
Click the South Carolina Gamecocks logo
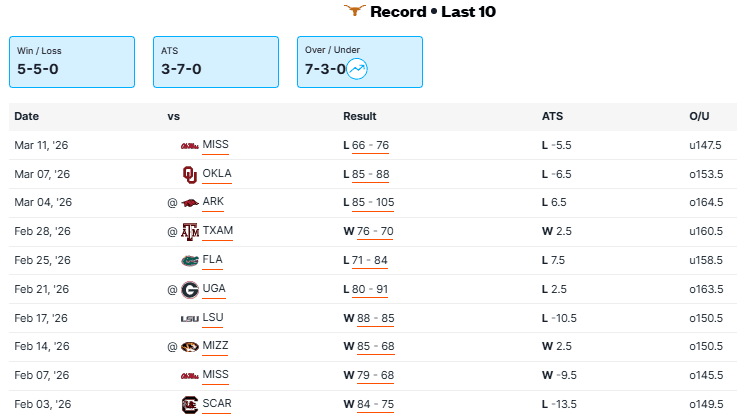190,405
